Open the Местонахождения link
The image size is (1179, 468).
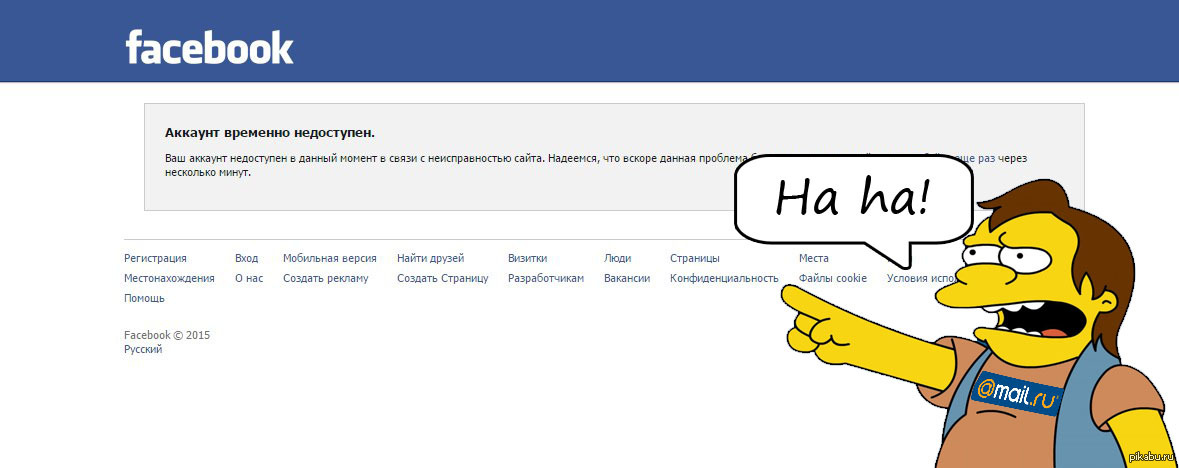(169, 278)
